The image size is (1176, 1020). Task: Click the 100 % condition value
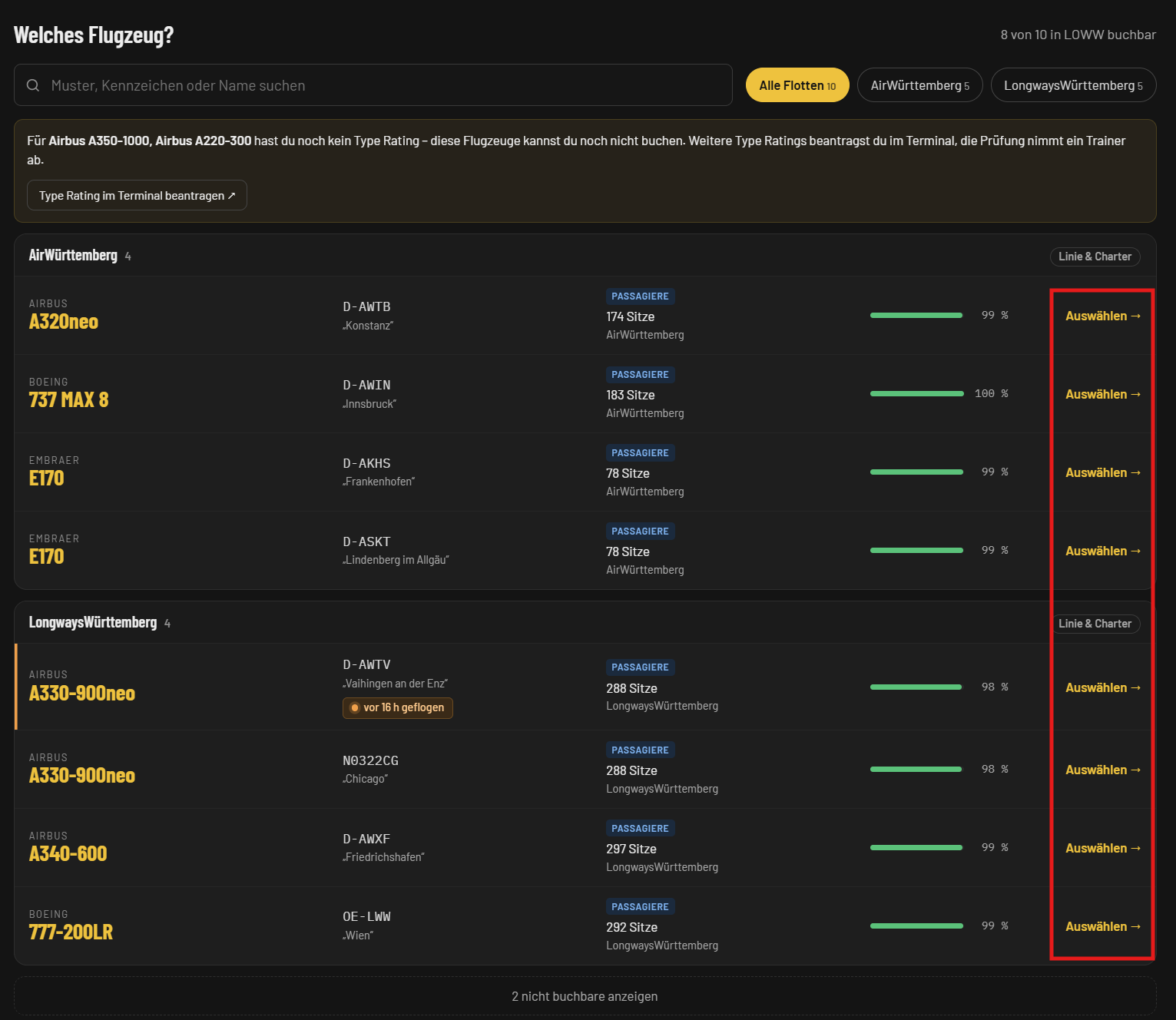tap(992, 393)
